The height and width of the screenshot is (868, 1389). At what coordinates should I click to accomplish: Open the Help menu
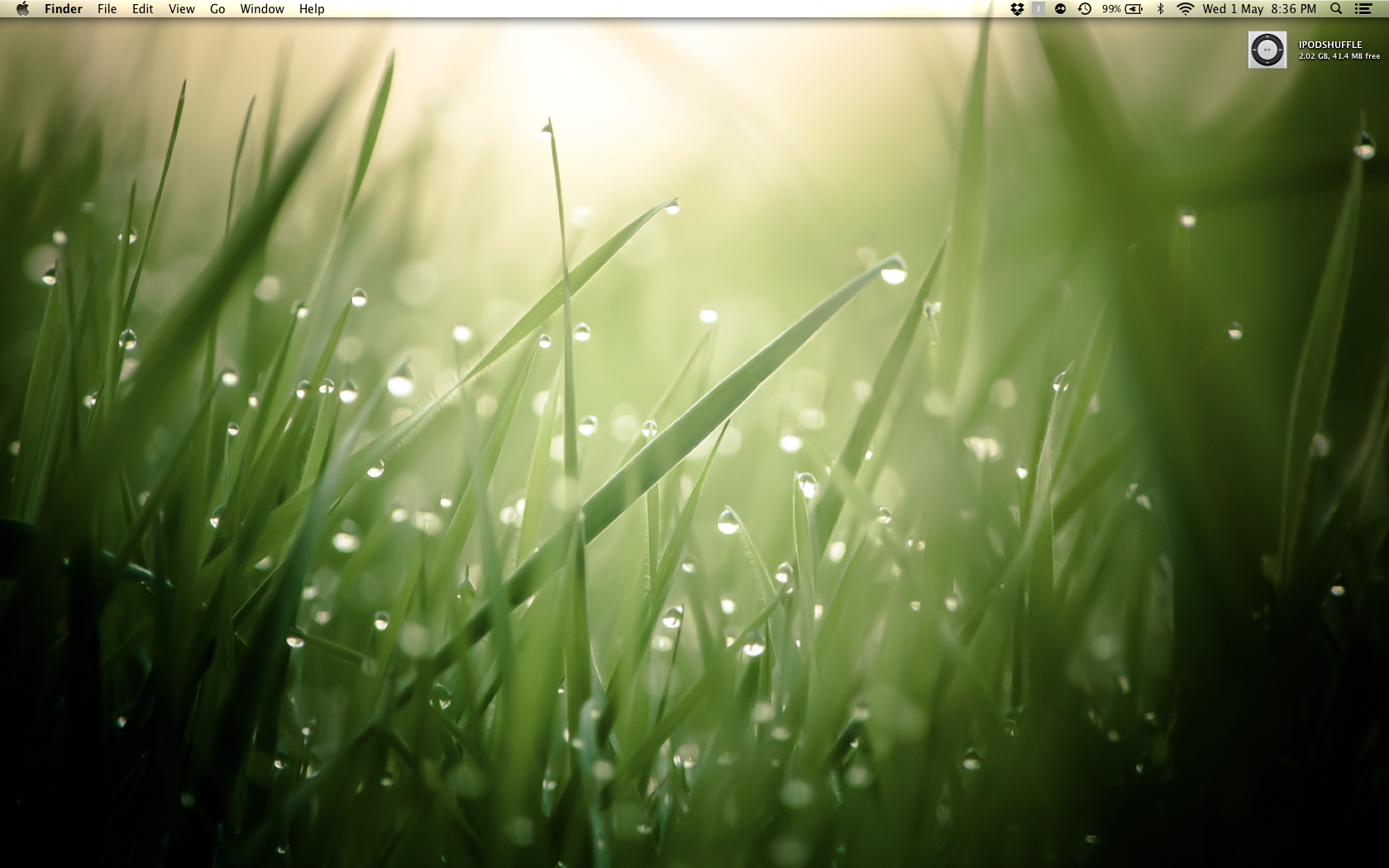click(312, 9)
